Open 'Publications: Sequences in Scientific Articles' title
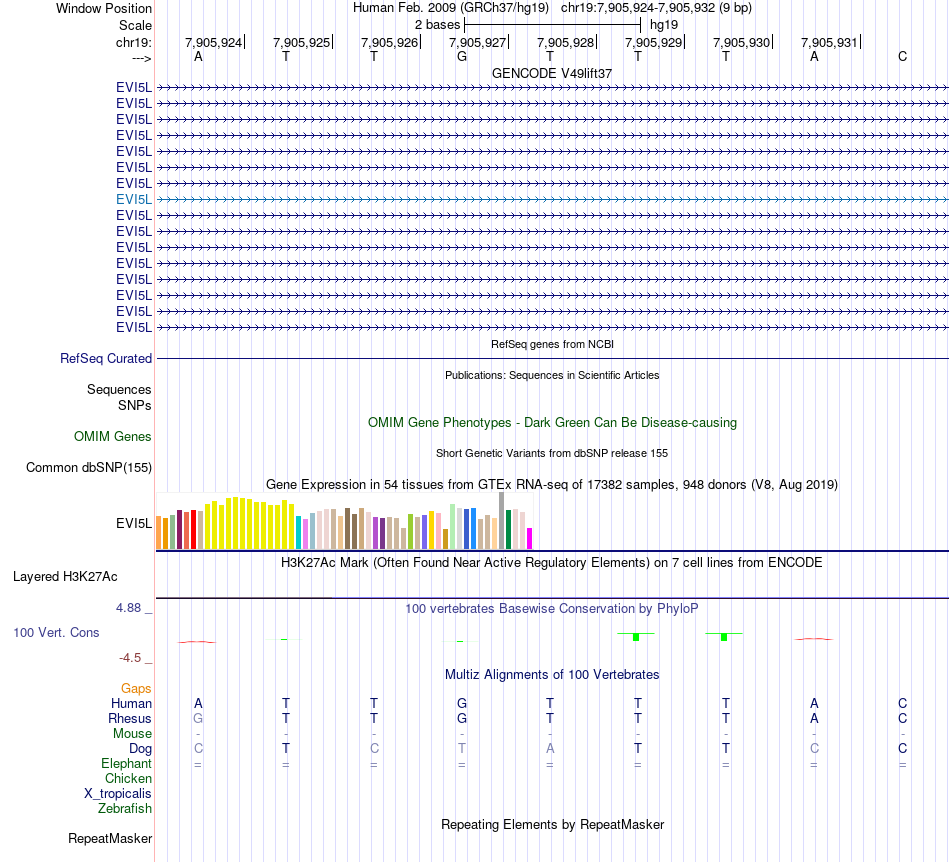This screenshot has width=950, height=862. coord(552,375)
